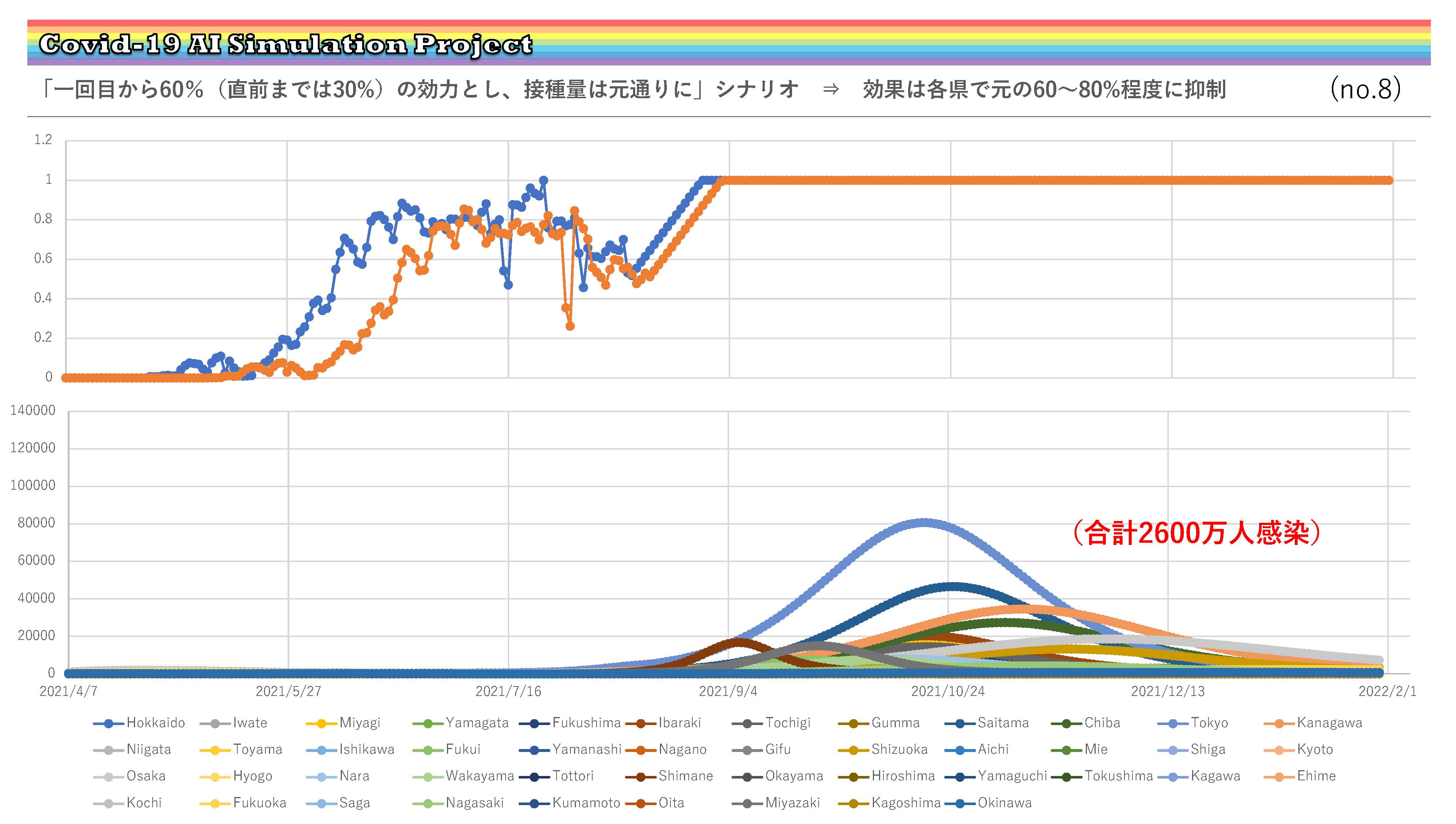Click the Japanese scenario subtitle text
Viewport: 1456px width, 824px height.
pos(633,89)
